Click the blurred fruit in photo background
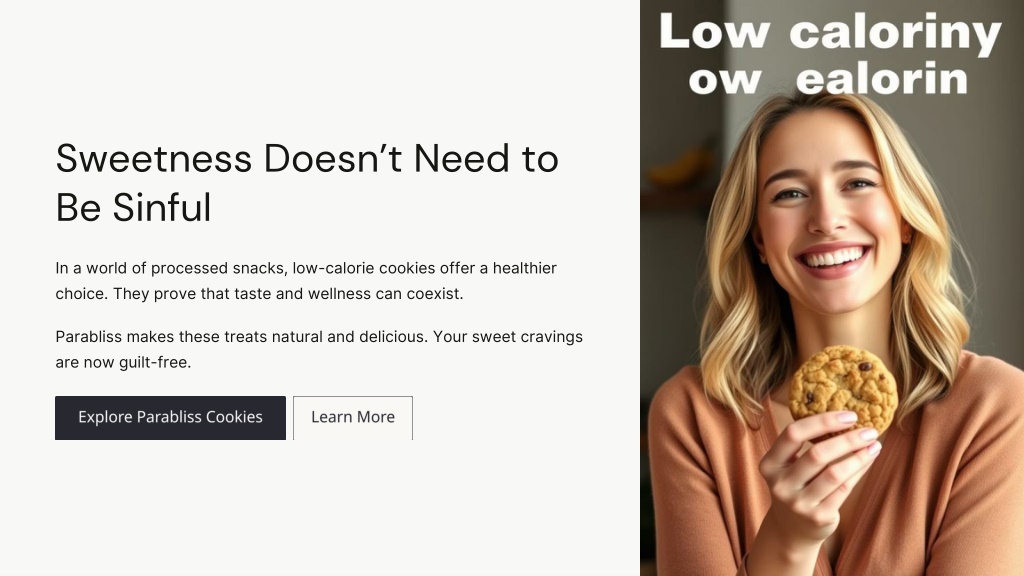Image resolution: width=1024 pixels, height=576 pixels. (679, 167)
